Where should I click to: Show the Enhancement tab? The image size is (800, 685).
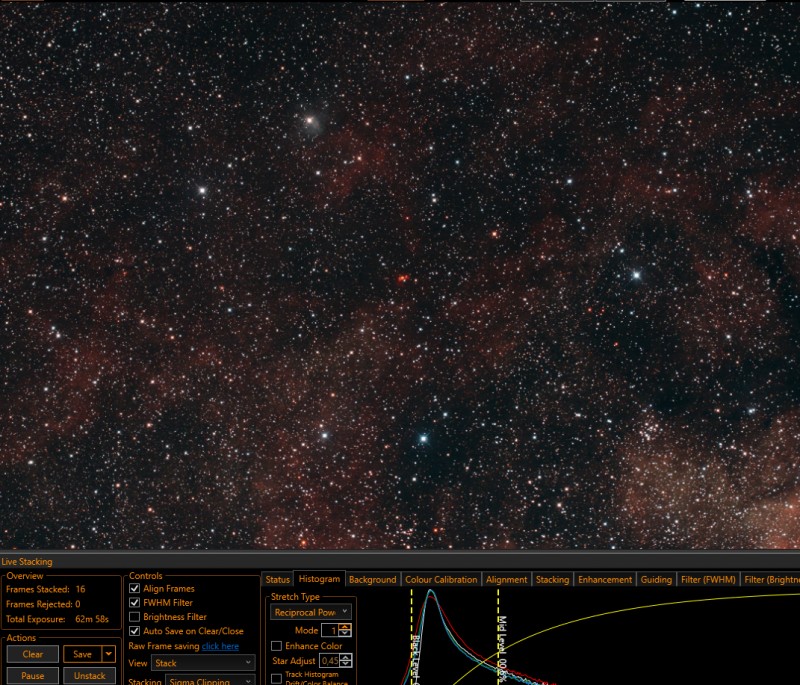pyautogui.click(x=605, y=579)
